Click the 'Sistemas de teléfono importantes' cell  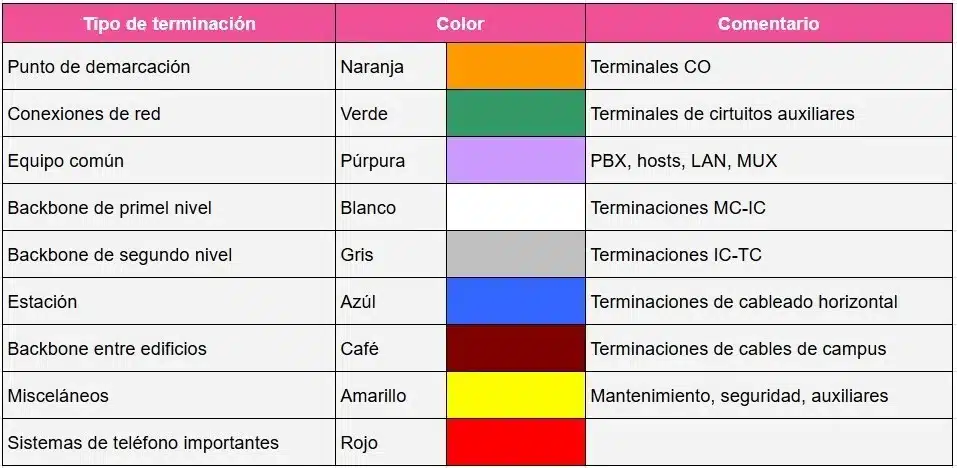point(143,442)
